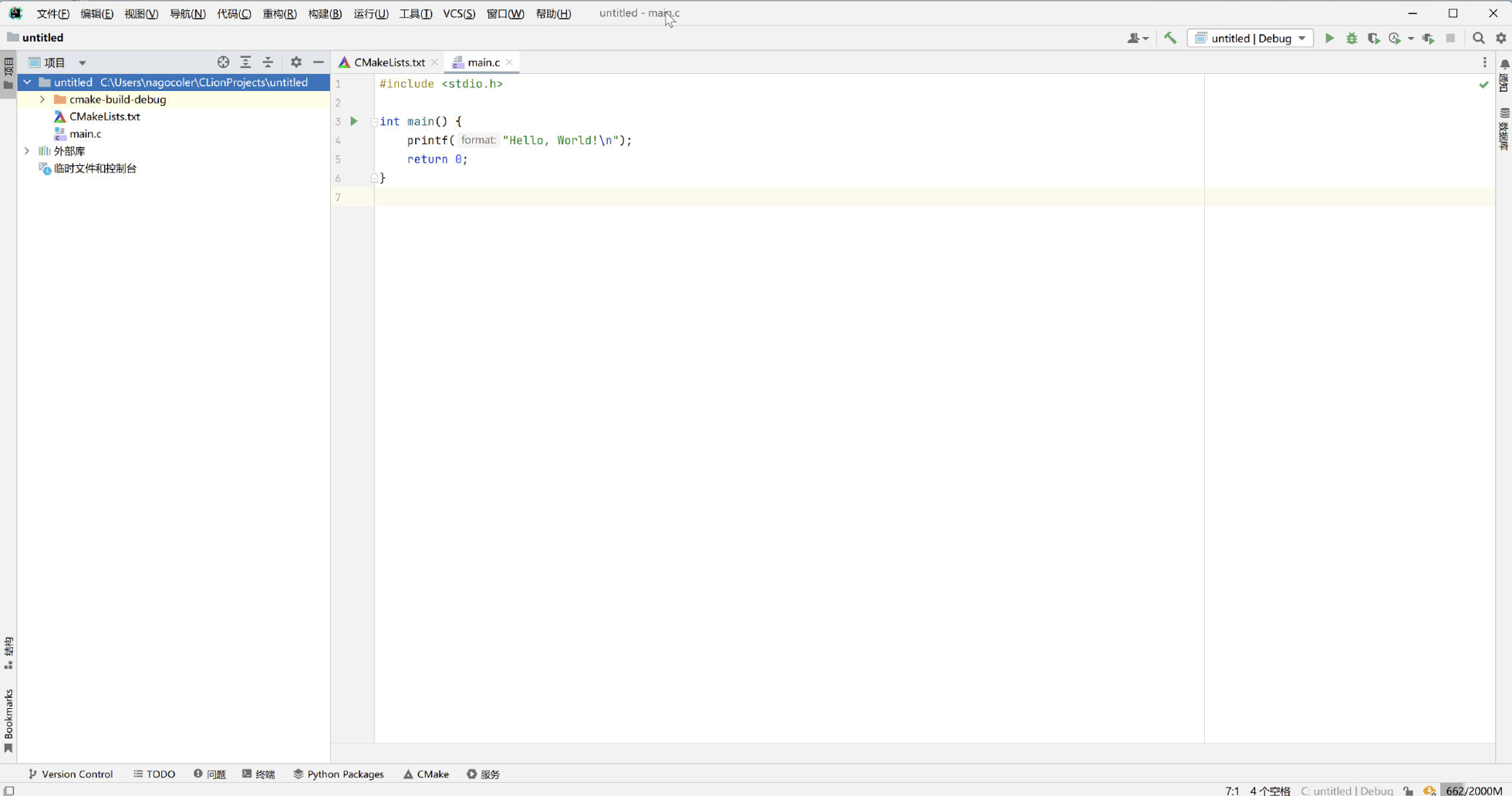Screen dimensions: 1512x796
Task: Start debugging with the bug icon
Action: [1352, 38]
